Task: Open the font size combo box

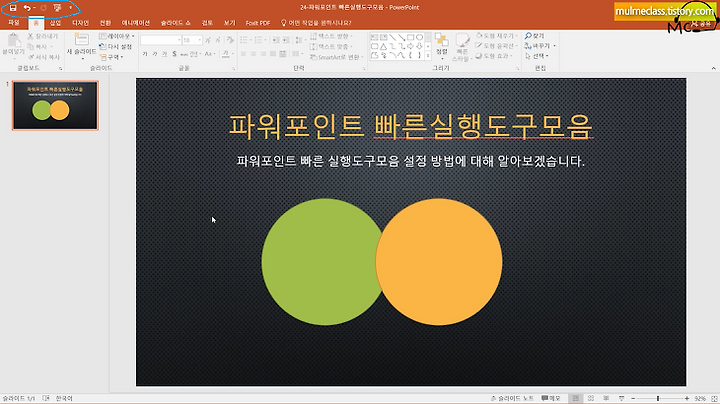Action: (192, 40)
